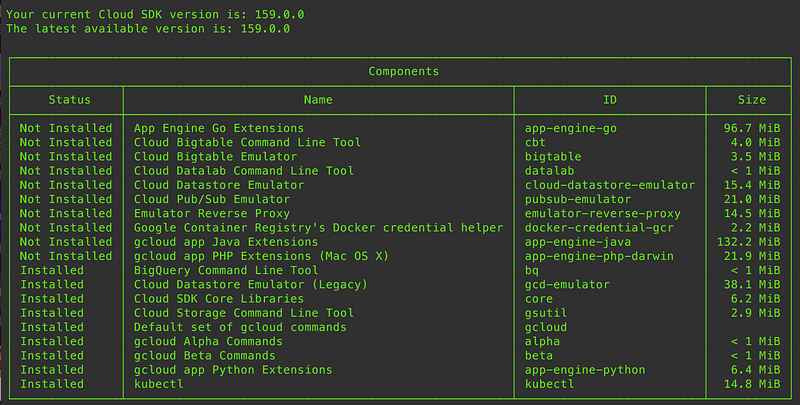Click the 'alpha' ID

tap(542, 342)
